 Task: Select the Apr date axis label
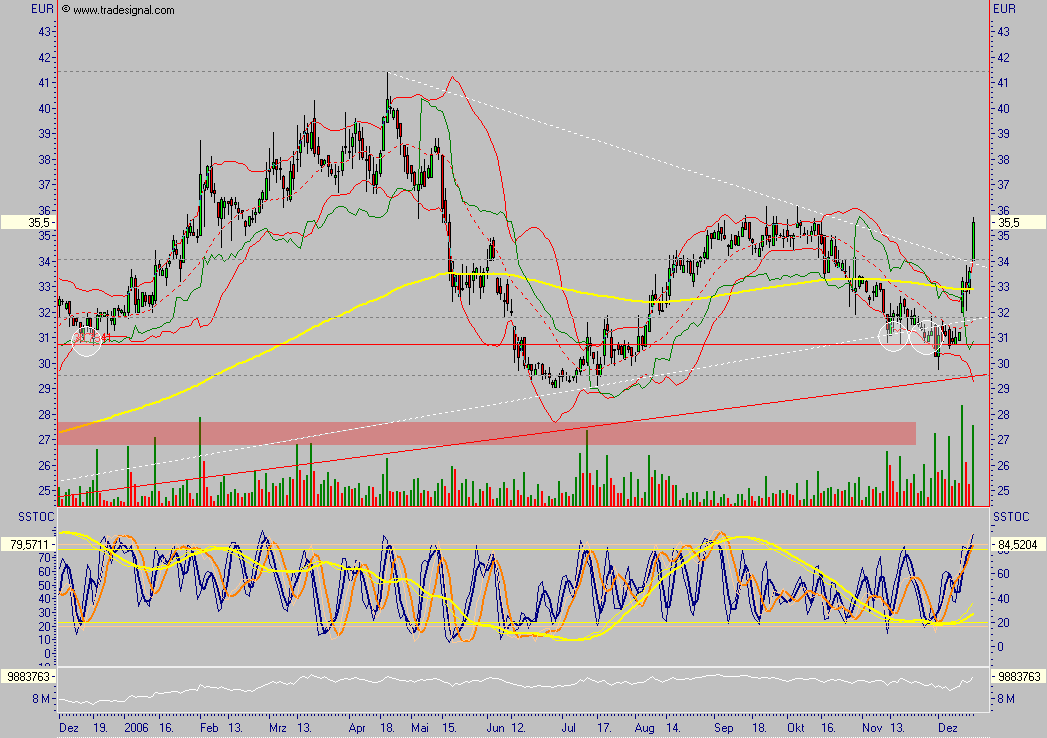tap(356, 731)
